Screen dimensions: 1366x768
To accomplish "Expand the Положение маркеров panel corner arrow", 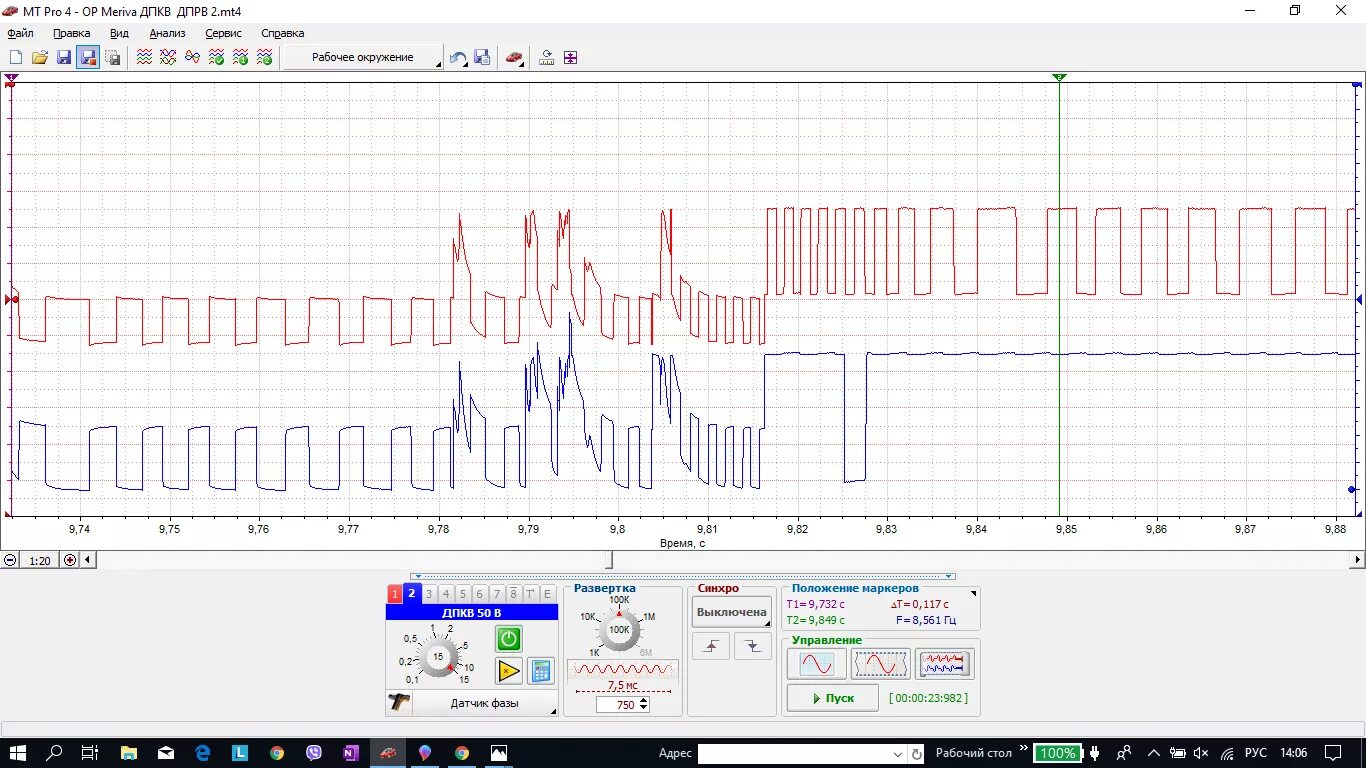I will [x=974, y=595].
